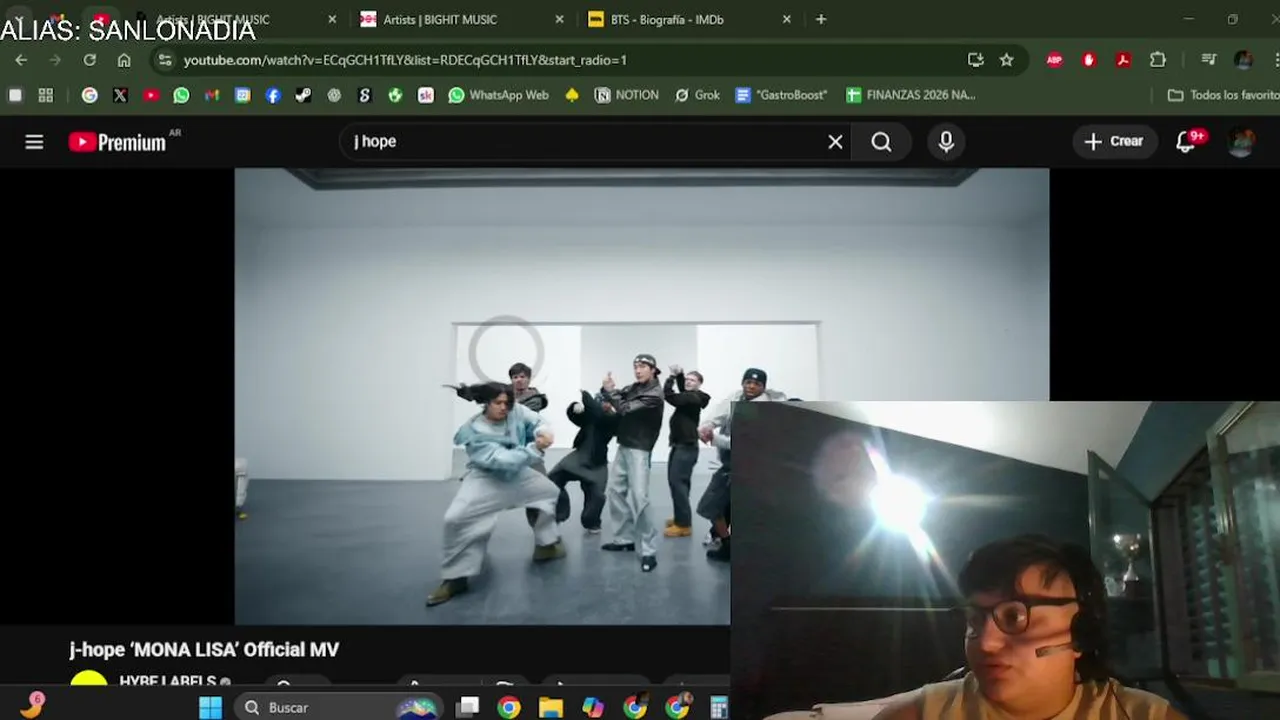The width and height of the screenshot is (1280, 720).
Task: Open ChatGPT bookmark icon
Action: (x=334, y=95)
